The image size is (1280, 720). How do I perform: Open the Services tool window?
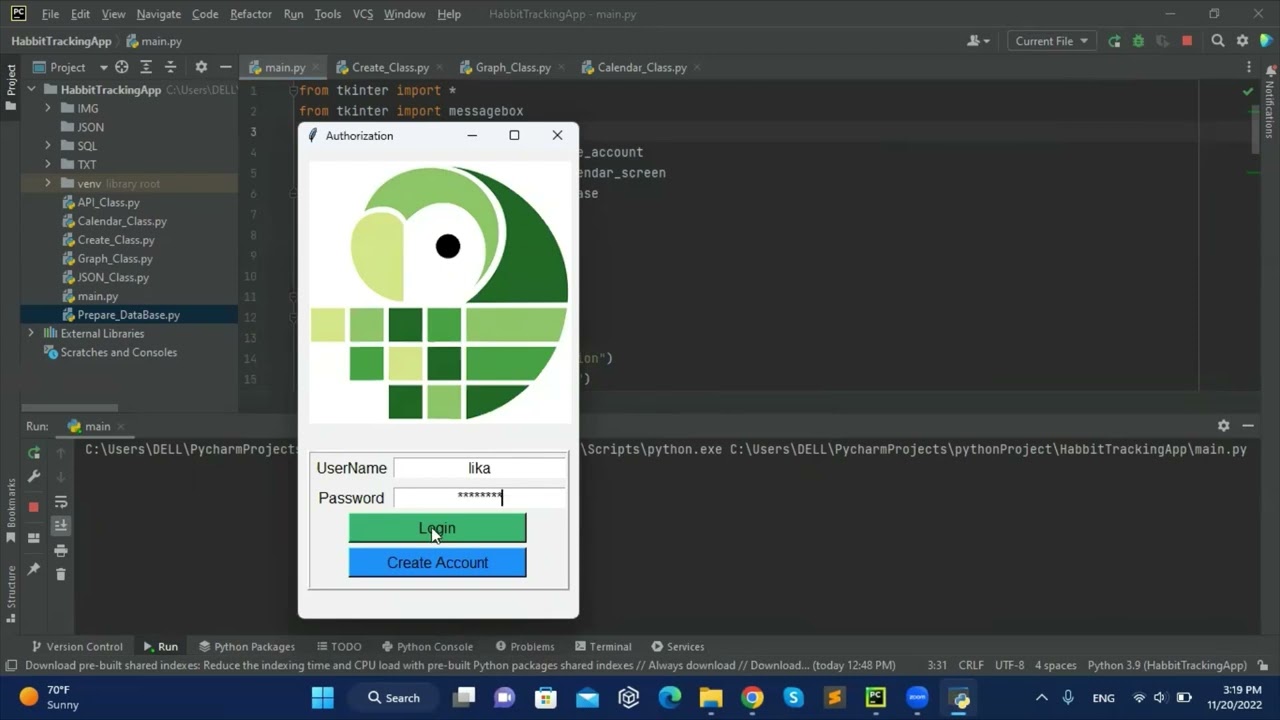coord(678,646)
